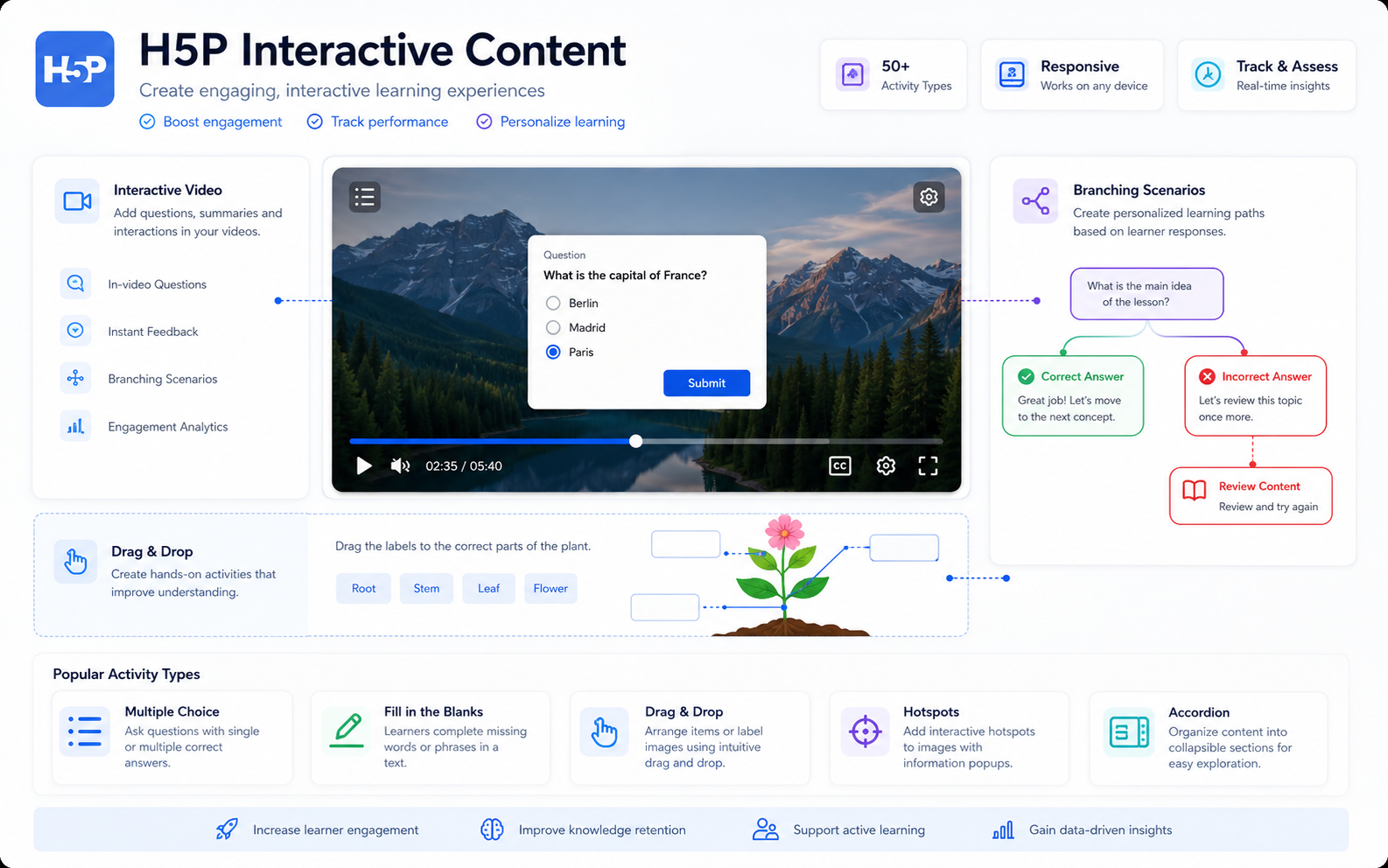Open the video chapter list menu icon

click(x=365, y=197)
